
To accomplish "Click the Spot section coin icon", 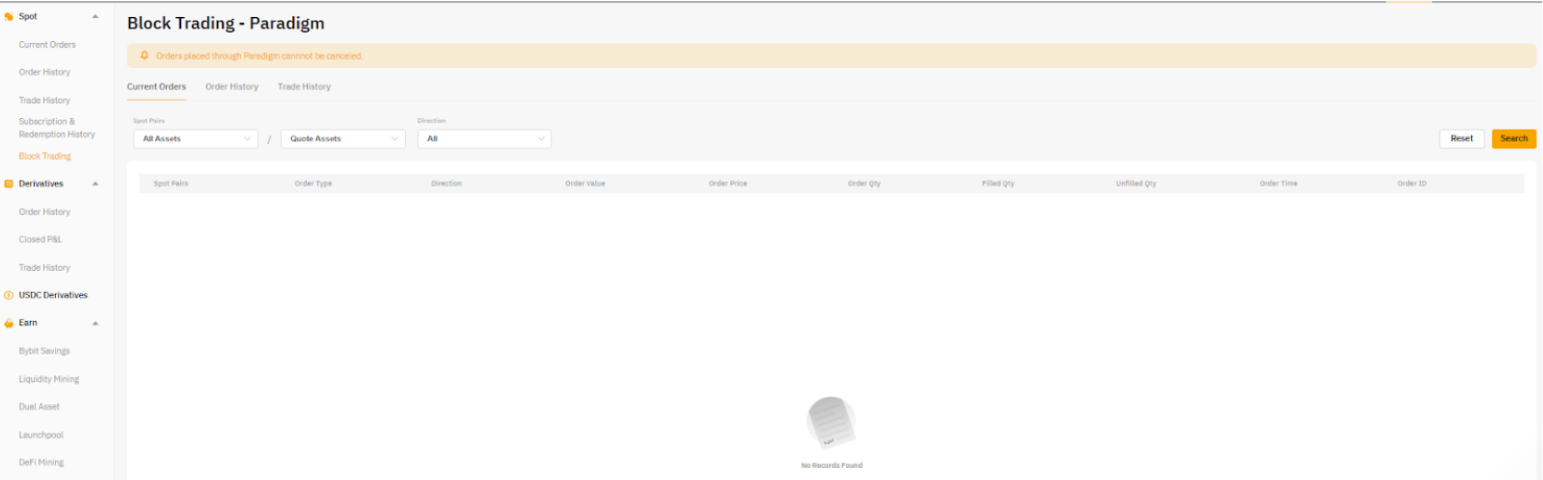I will [9, 16].
